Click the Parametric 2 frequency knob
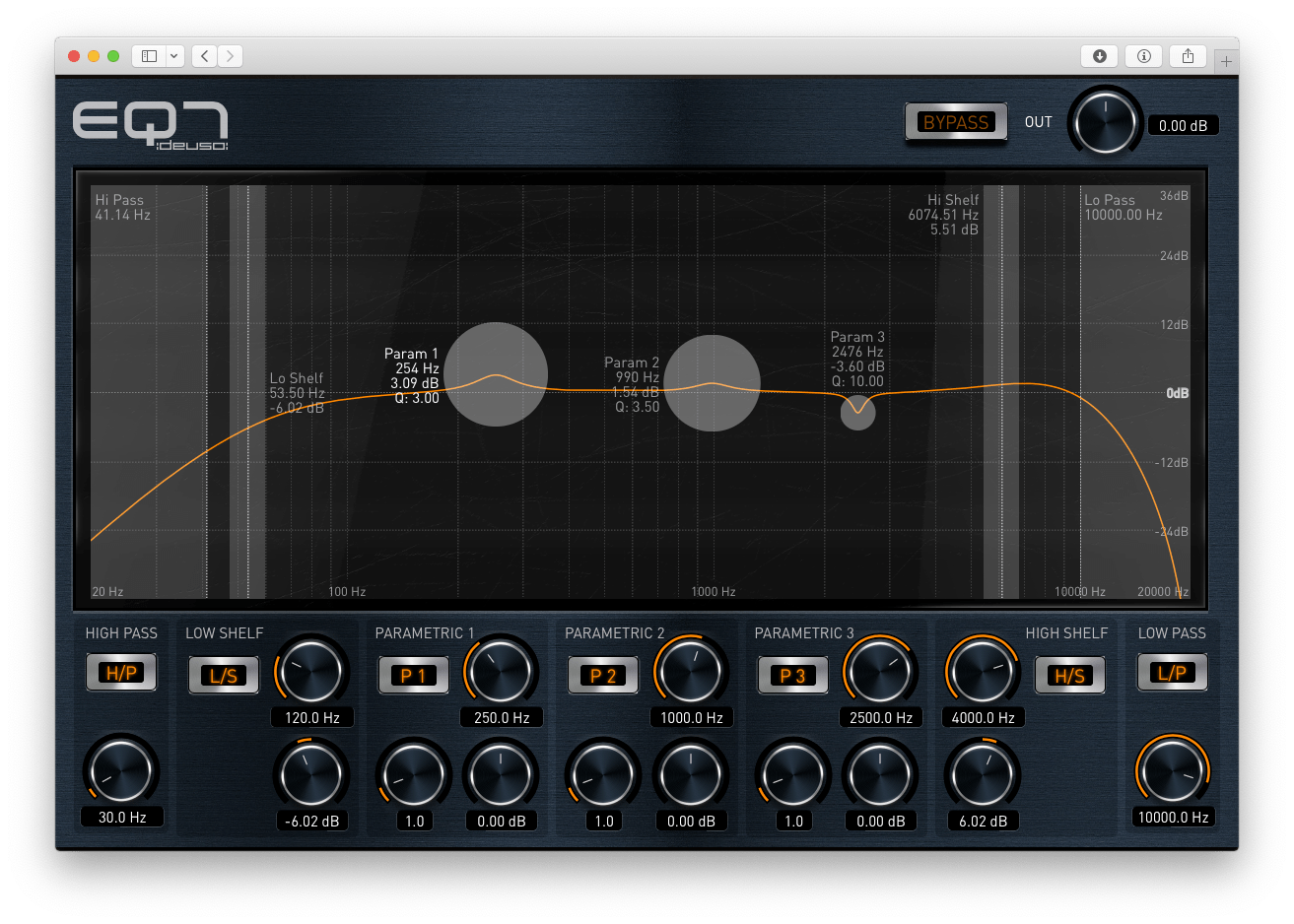The height and width of the screenshot is (924, 1294). pos(691,671)
